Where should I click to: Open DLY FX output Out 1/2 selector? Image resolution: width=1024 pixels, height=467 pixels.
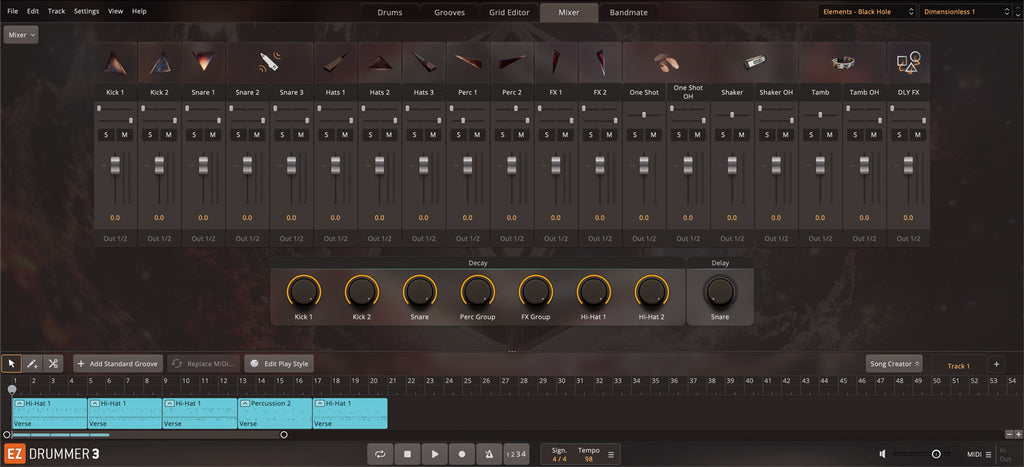click(908, 238)
